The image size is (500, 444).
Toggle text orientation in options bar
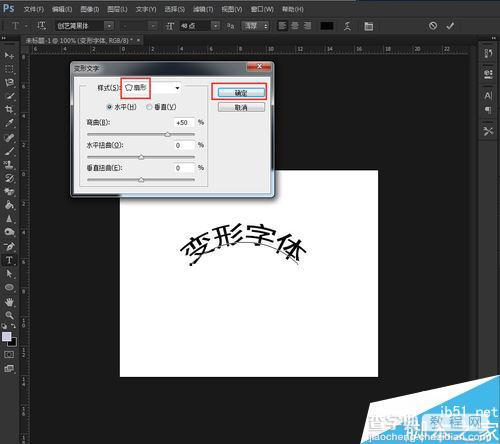[41, 26]
